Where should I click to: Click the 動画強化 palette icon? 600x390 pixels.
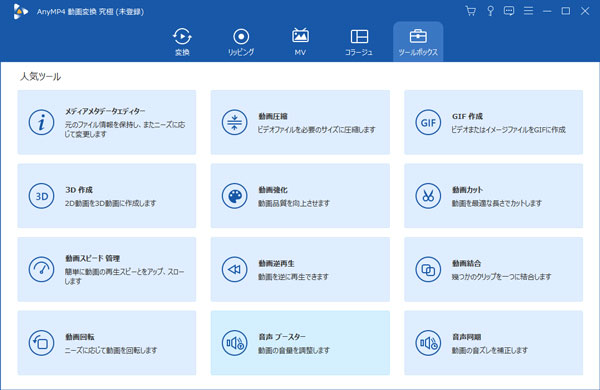point(235,196)
